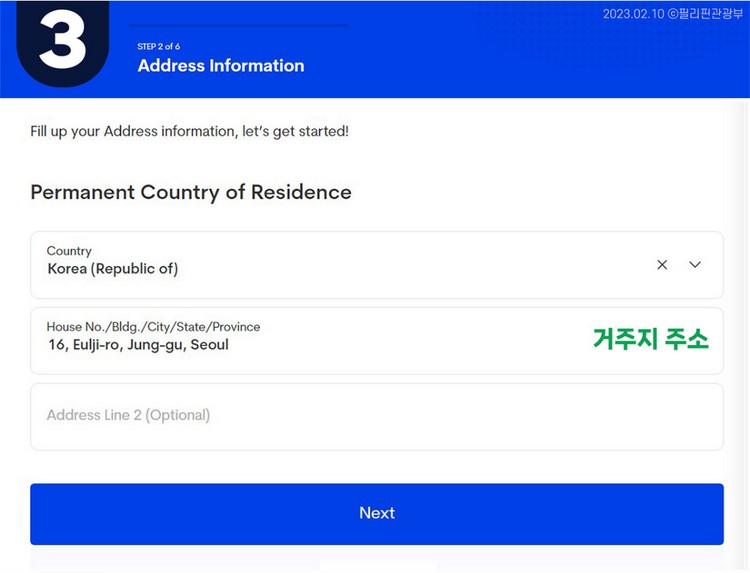Click the step progress bar above the title
The width and height of the screenshot is (750, 573).
pyautogui.click(x=238, y=25)
